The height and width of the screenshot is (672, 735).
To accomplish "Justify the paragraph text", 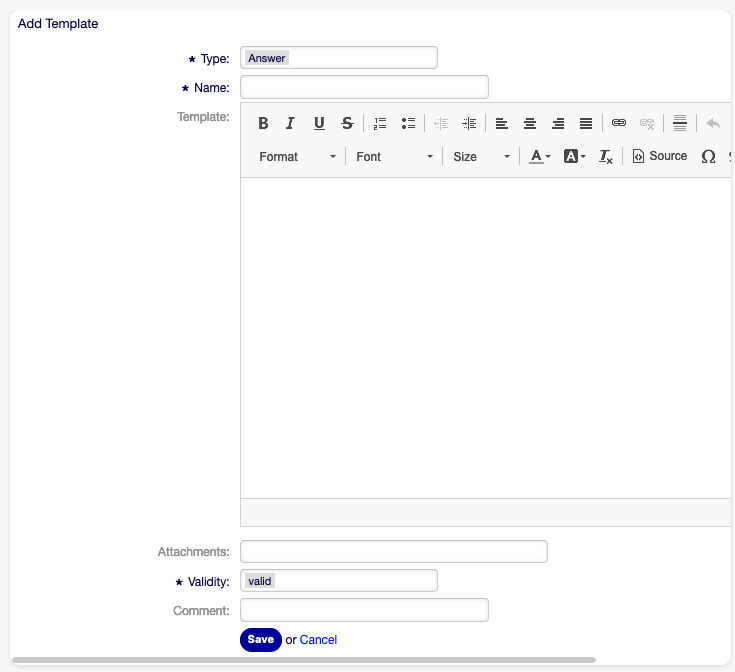I will [586, 123].
